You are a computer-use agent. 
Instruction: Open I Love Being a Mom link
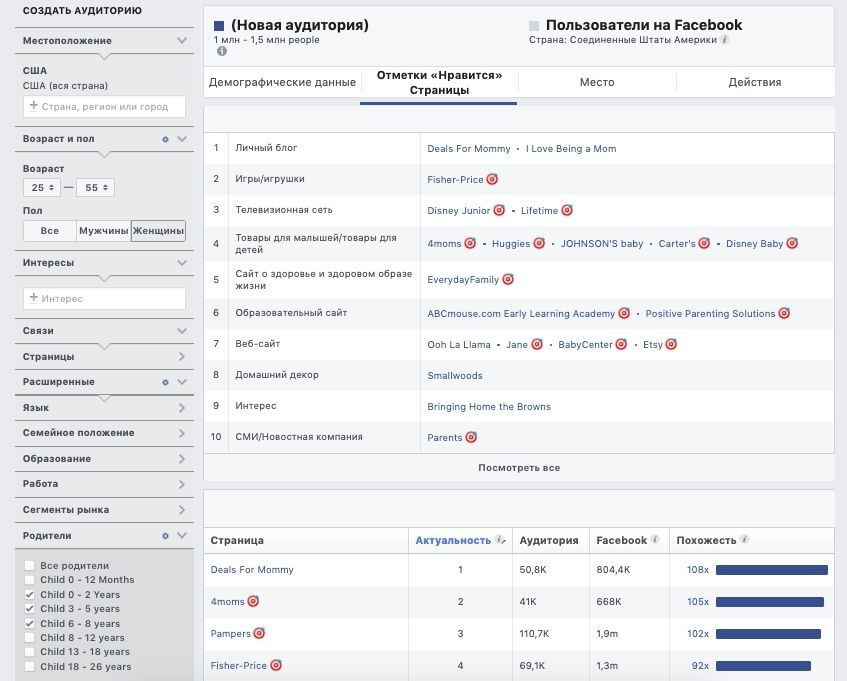(571, 149)
